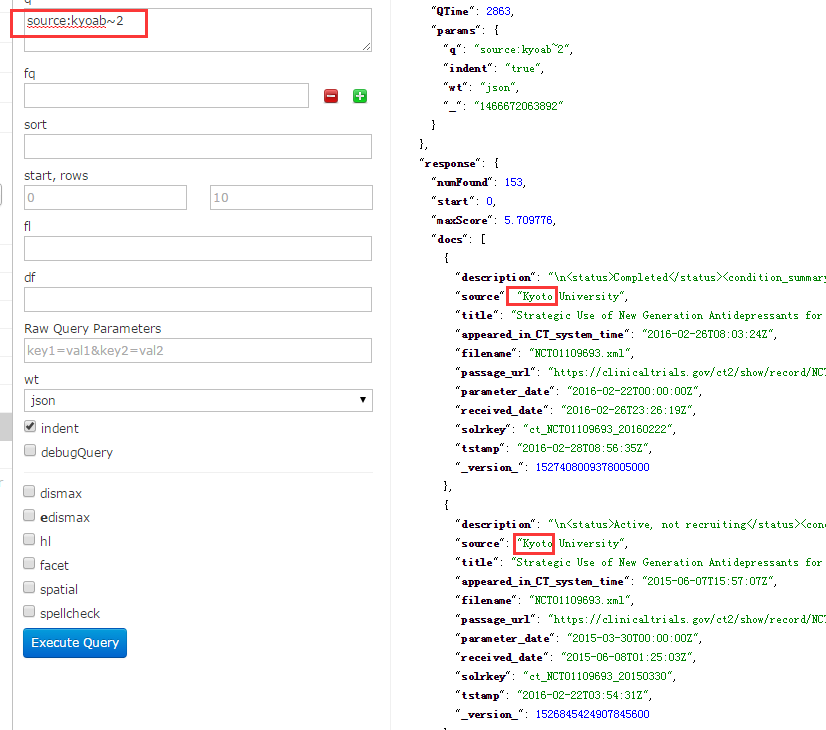This screenshot has width=826, height=730.
Task: Click the start offset field
Action: coord(105,198)
